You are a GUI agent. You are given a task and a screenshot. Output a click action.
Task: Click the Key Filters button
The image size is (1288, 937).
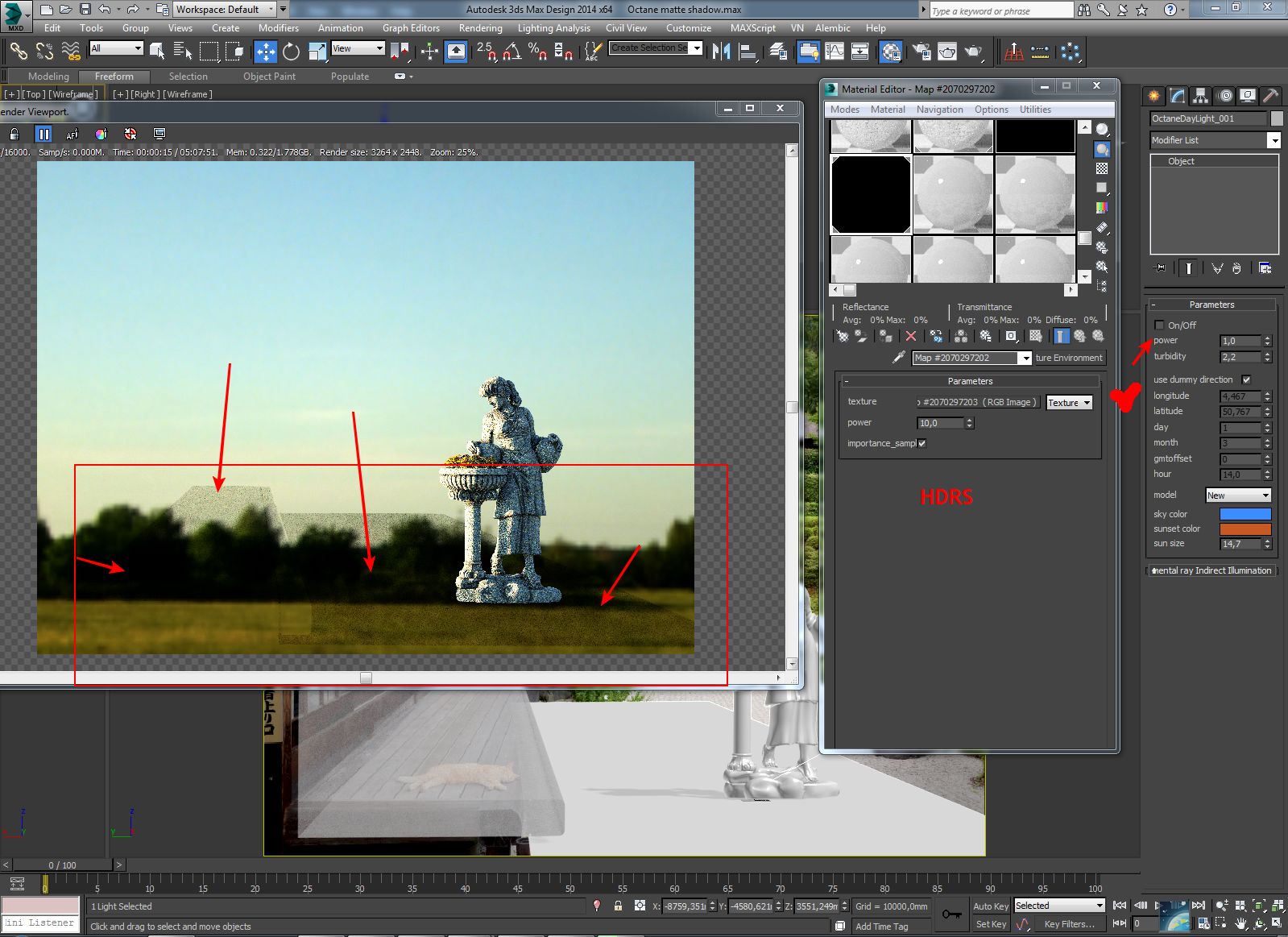(1069, 924)
